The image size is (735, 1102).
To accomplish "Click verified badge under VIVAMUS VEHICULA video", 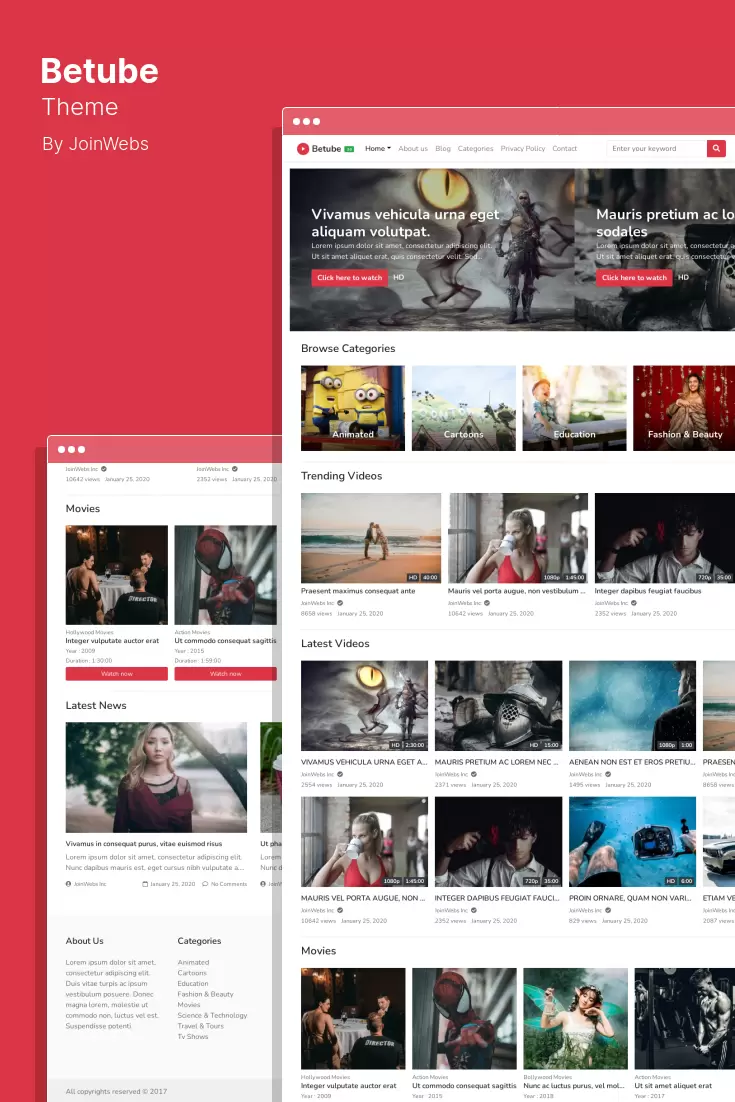I will pyautogui.click(x=340, y=774).
